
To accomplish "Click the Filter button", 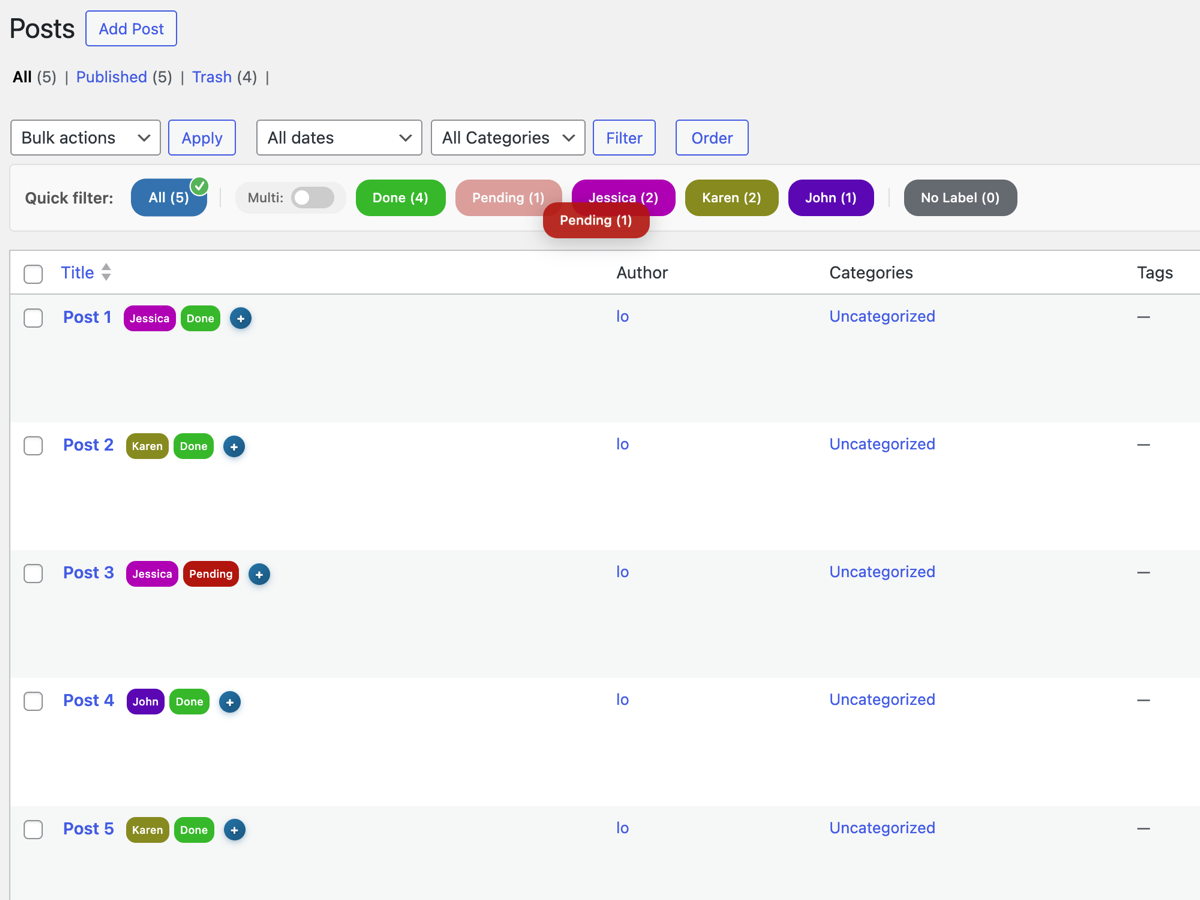I will 624,137.
